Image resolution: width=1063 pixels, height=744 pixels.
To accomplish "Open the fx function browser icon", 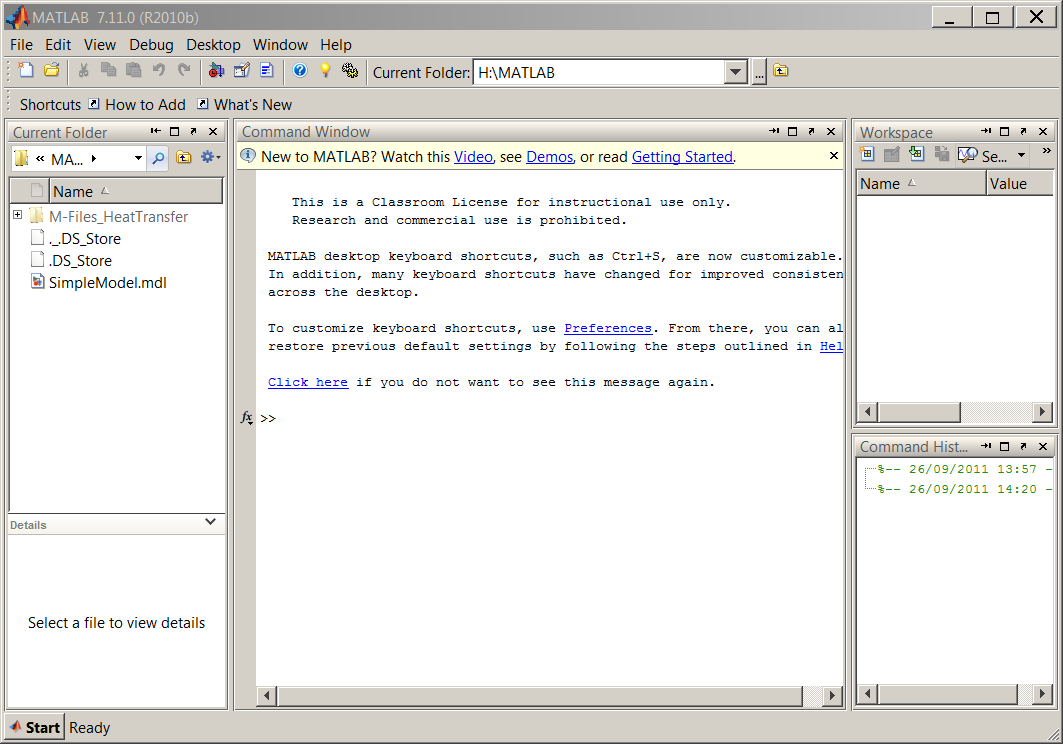I will pyautogui.click(x=247, y=418).
